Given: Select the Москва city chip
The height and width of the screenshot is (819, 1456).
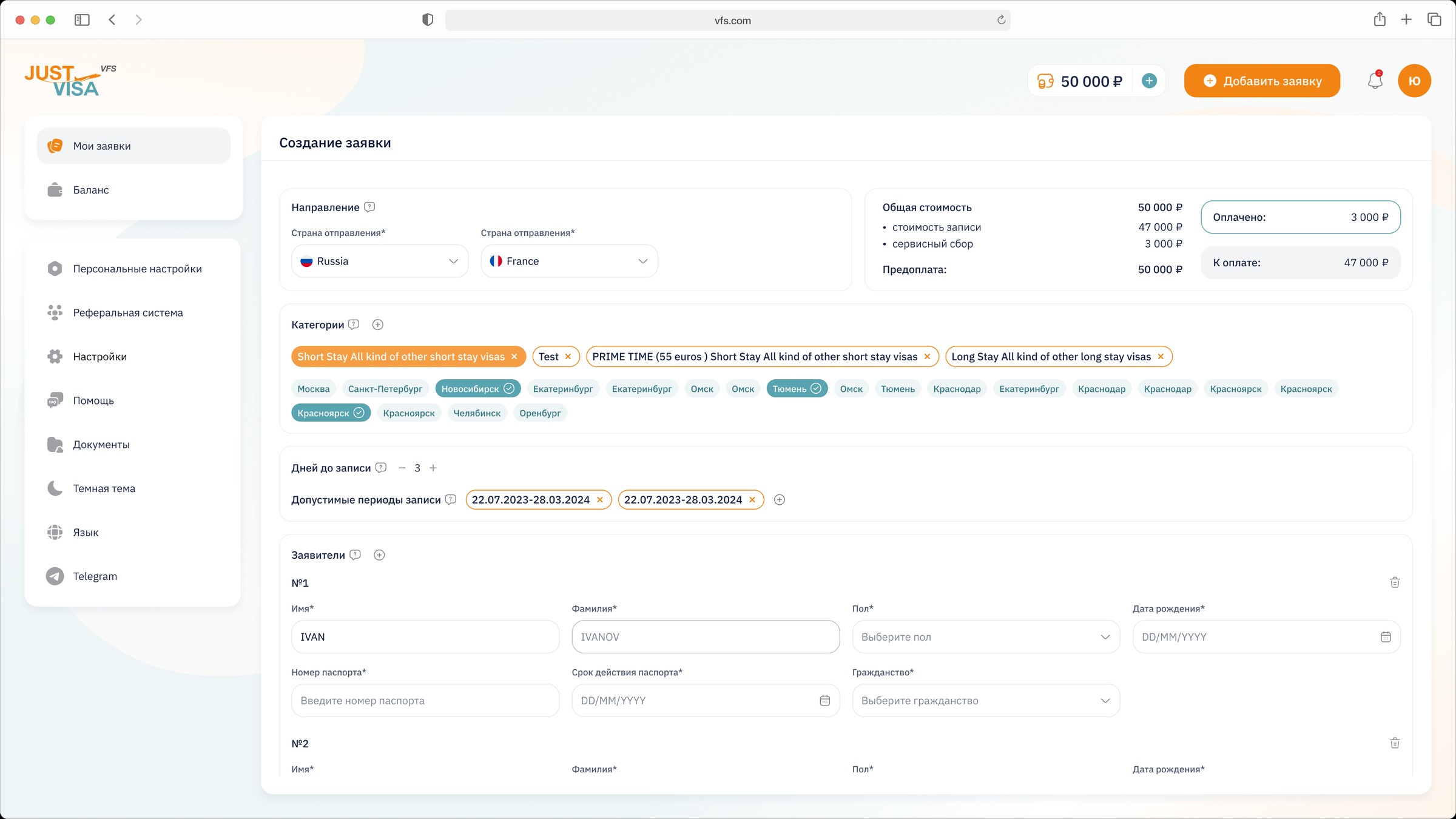Looking at the screenshot, I should tap(314, 389).
